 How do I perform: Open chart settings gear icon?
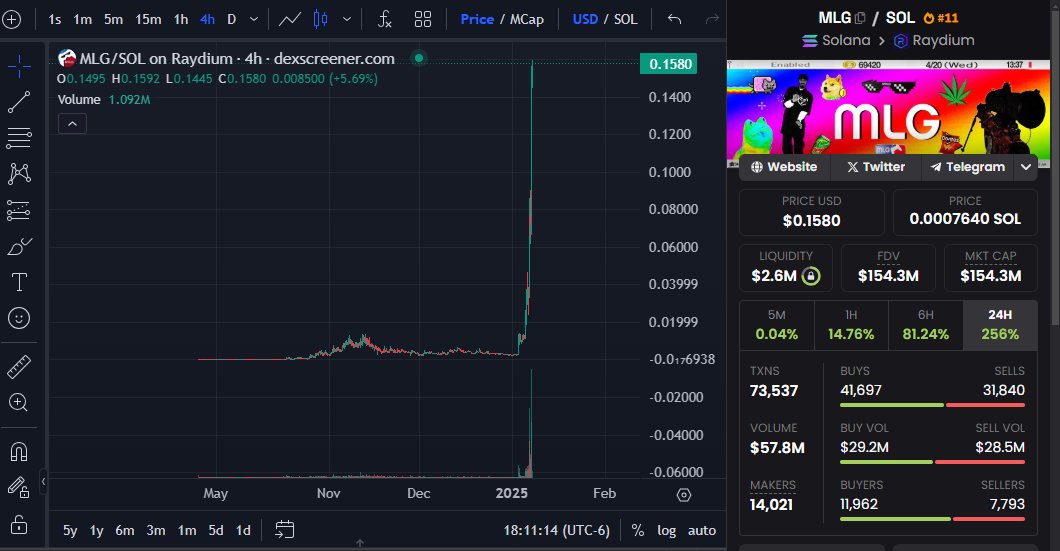[684, 495]
